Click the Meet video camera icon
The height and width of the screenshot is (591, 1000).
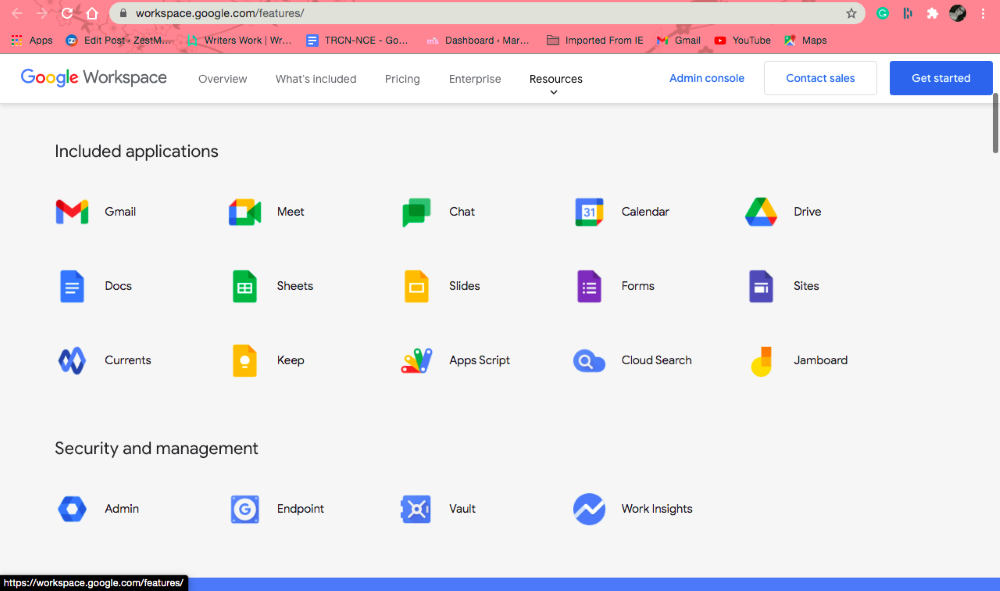point(245,212)
